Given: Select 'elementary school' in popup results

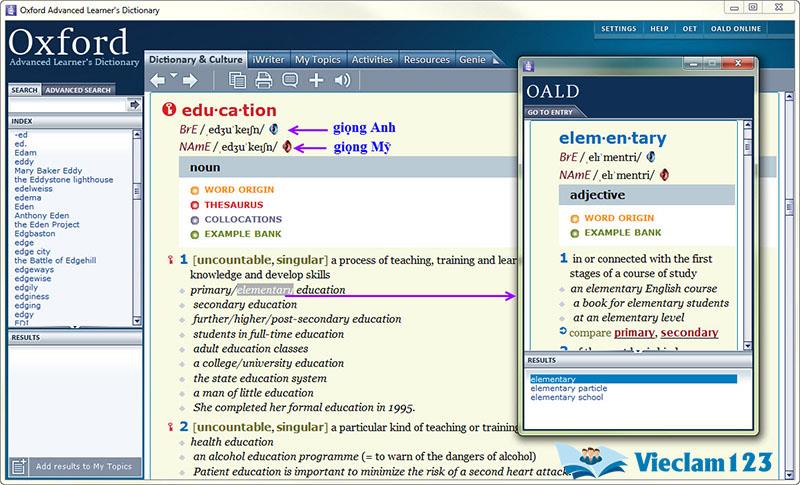Looking at the screenshot, I should tap(567, 398).
